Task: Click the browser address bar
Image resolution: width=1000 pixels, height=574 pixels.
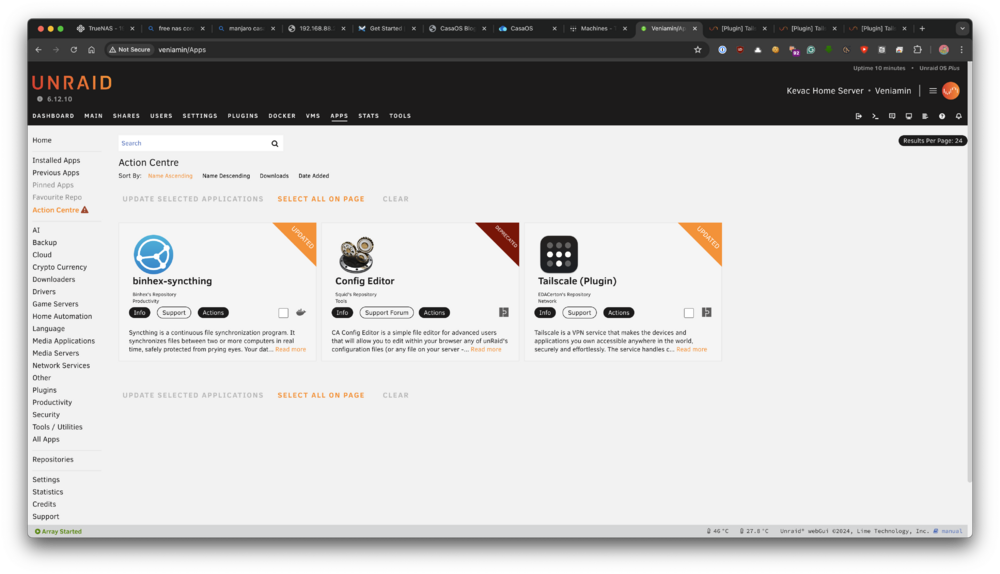Action: click(408, 50)
